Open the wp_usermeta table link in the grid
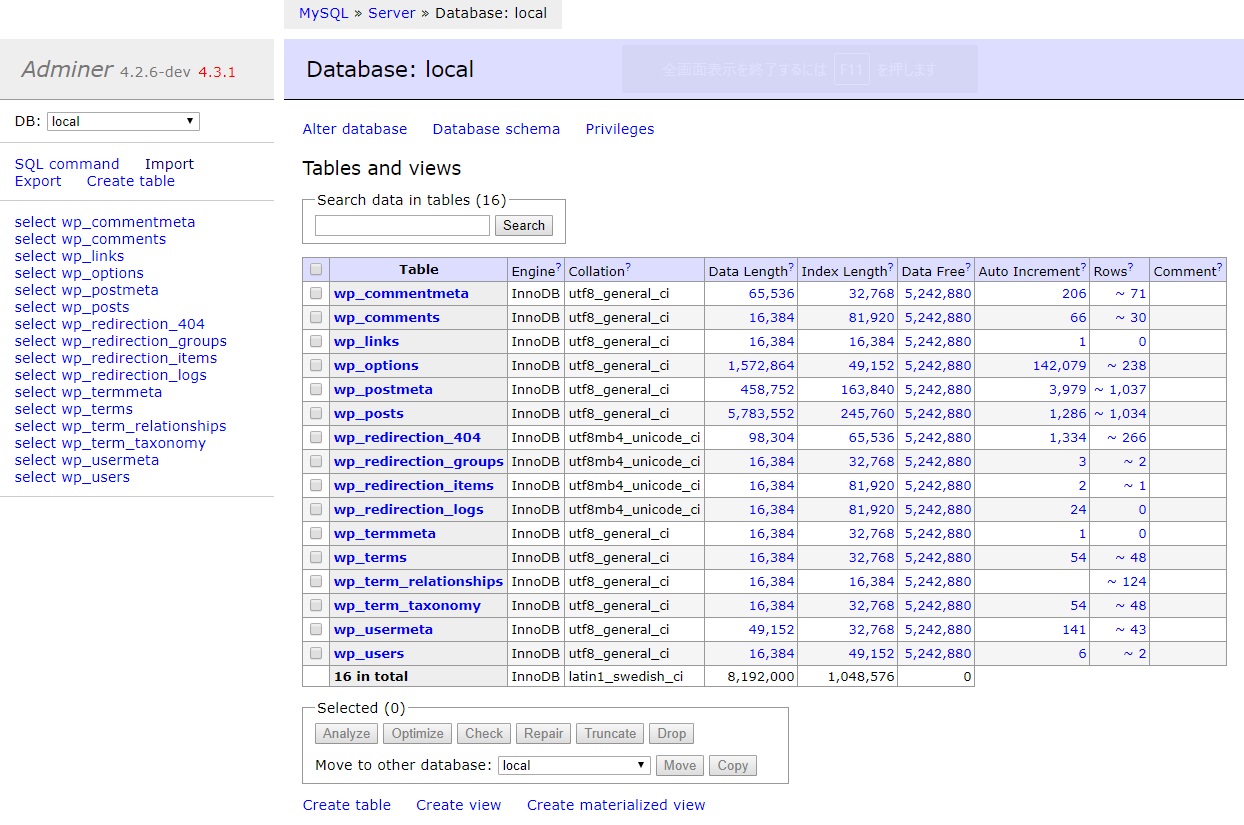The width and height of the screenshot is (1244, 825). [383, 629]
